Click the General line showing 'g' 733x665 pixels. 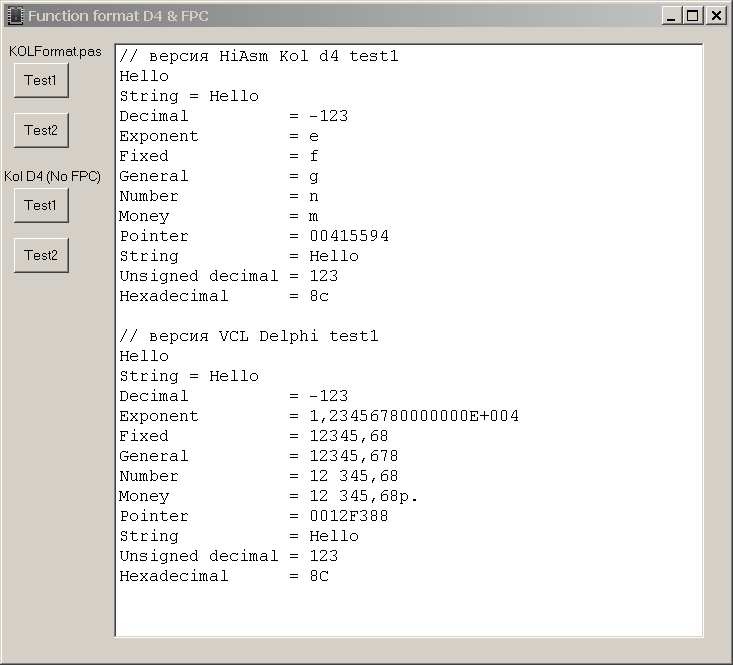click(x=219, y=176)
